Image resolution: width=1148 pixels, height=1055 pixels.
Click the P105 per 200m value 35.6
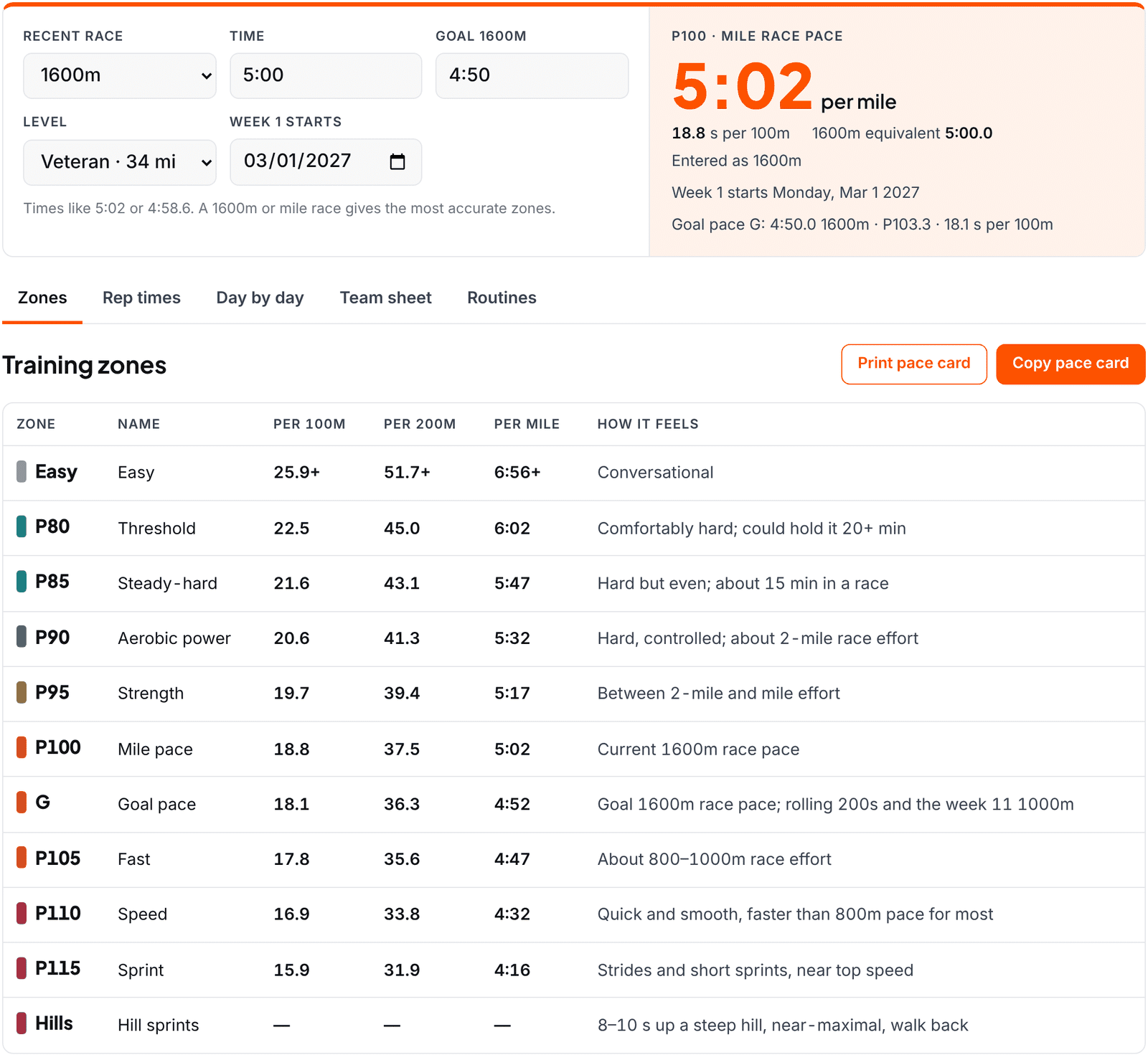pyautogui.click(x=402, y=859)
